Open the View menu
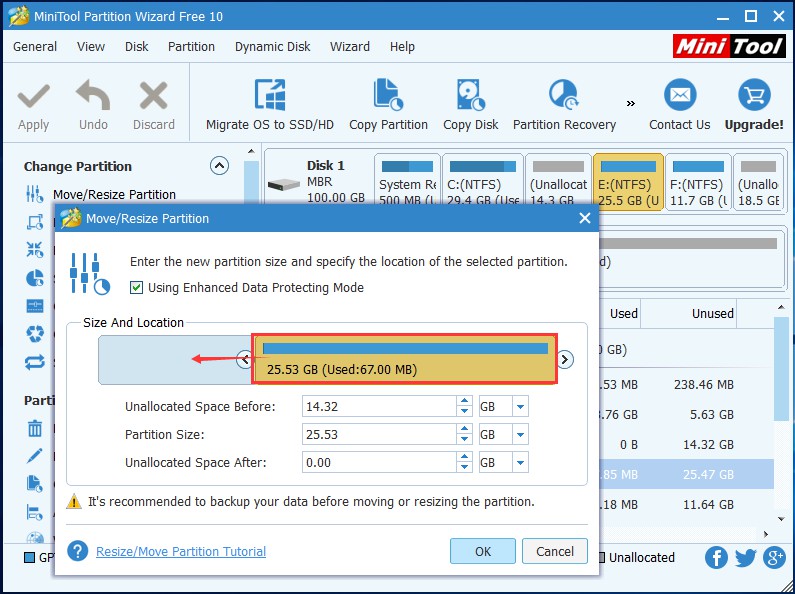Image resolution: width=795 pixels, height=594 pixels. [91, 47]
